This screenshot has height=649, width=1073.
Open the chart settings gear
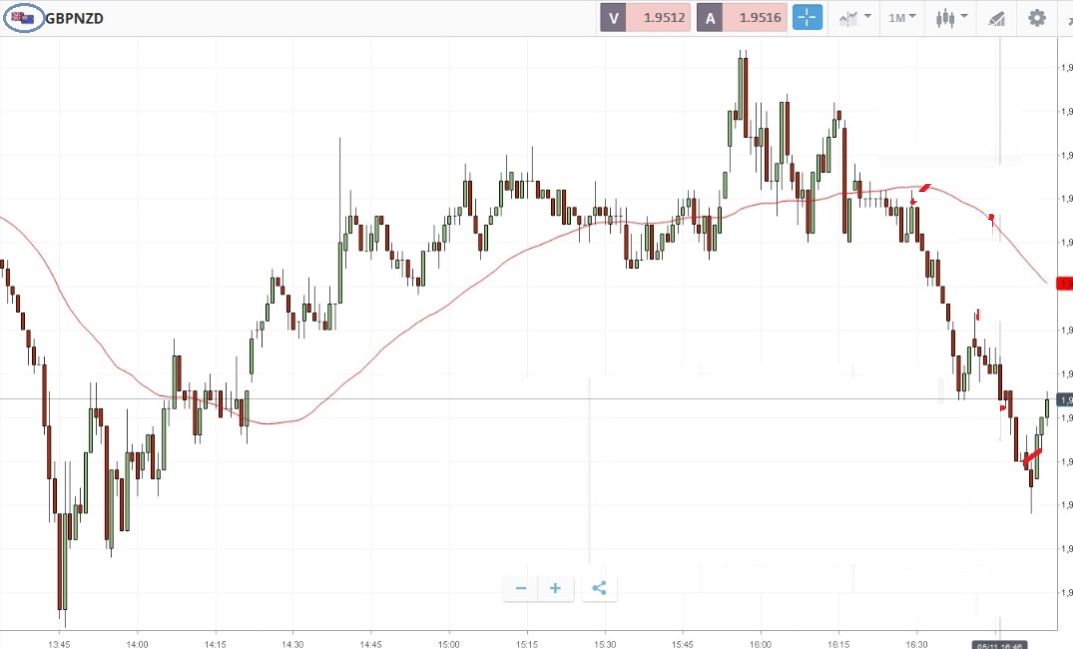[x=1037, y=18]
